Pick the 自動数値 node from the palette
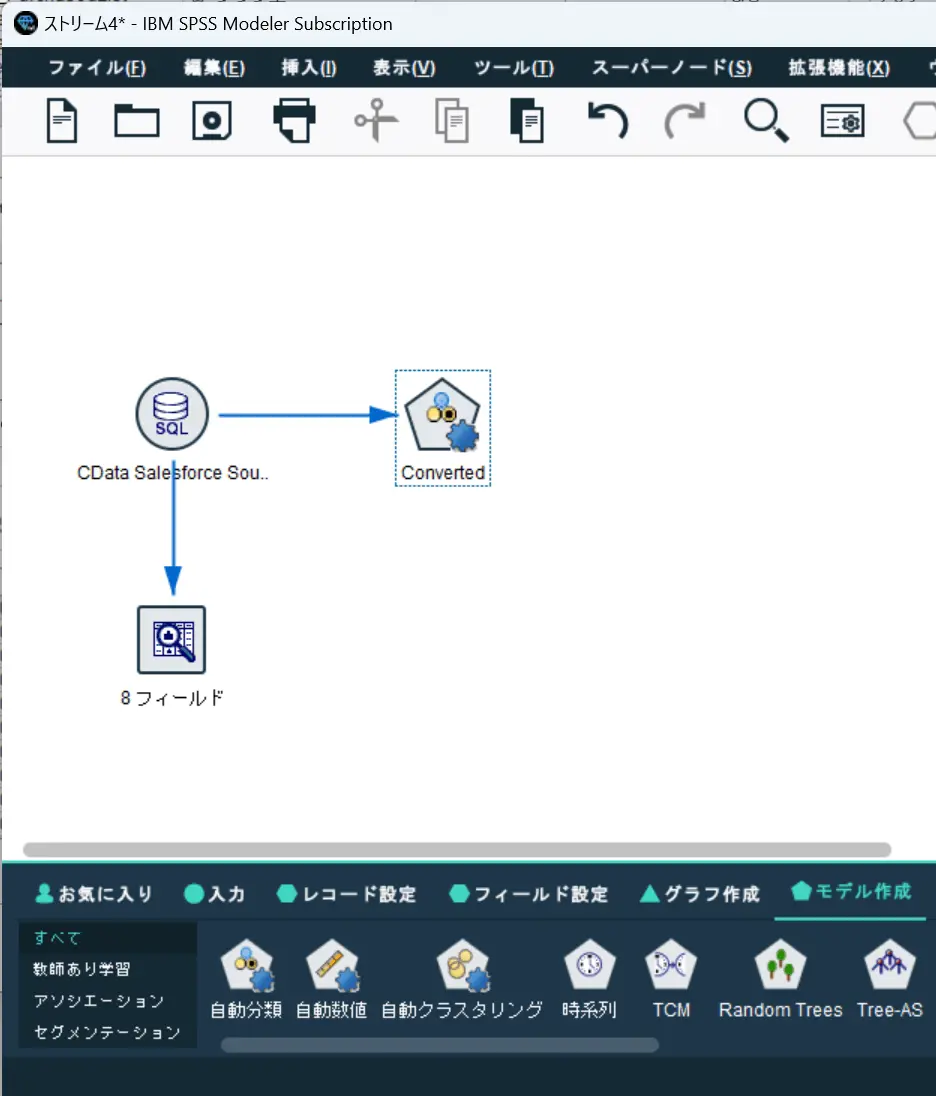This screenshot has height=1096, width=936. 331,979
